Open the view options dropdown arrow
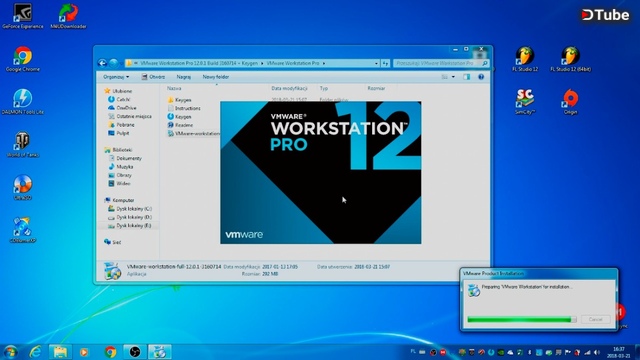 [x=453, y=77]
